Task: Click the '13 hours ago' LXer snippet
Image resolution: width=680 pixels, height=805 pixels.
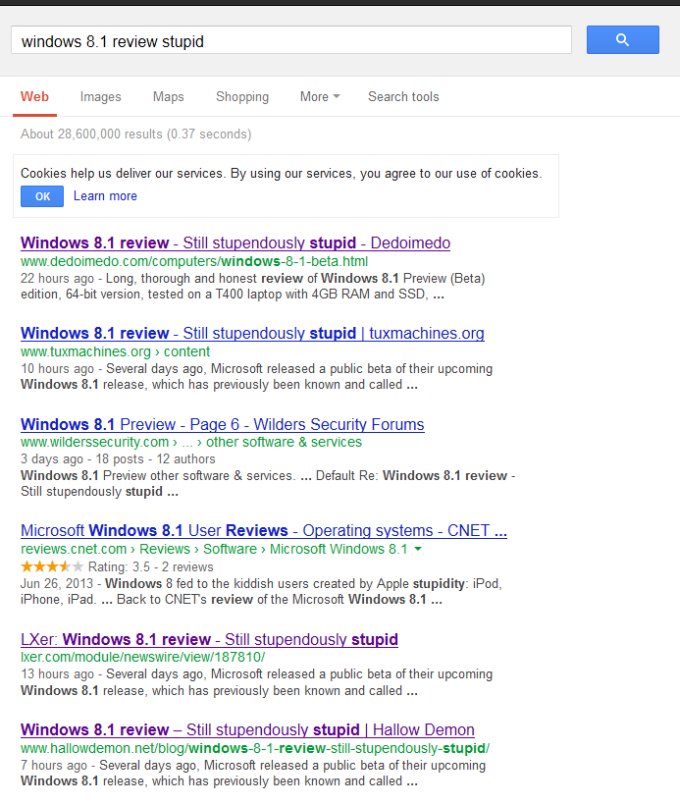Action: [257, 682]
